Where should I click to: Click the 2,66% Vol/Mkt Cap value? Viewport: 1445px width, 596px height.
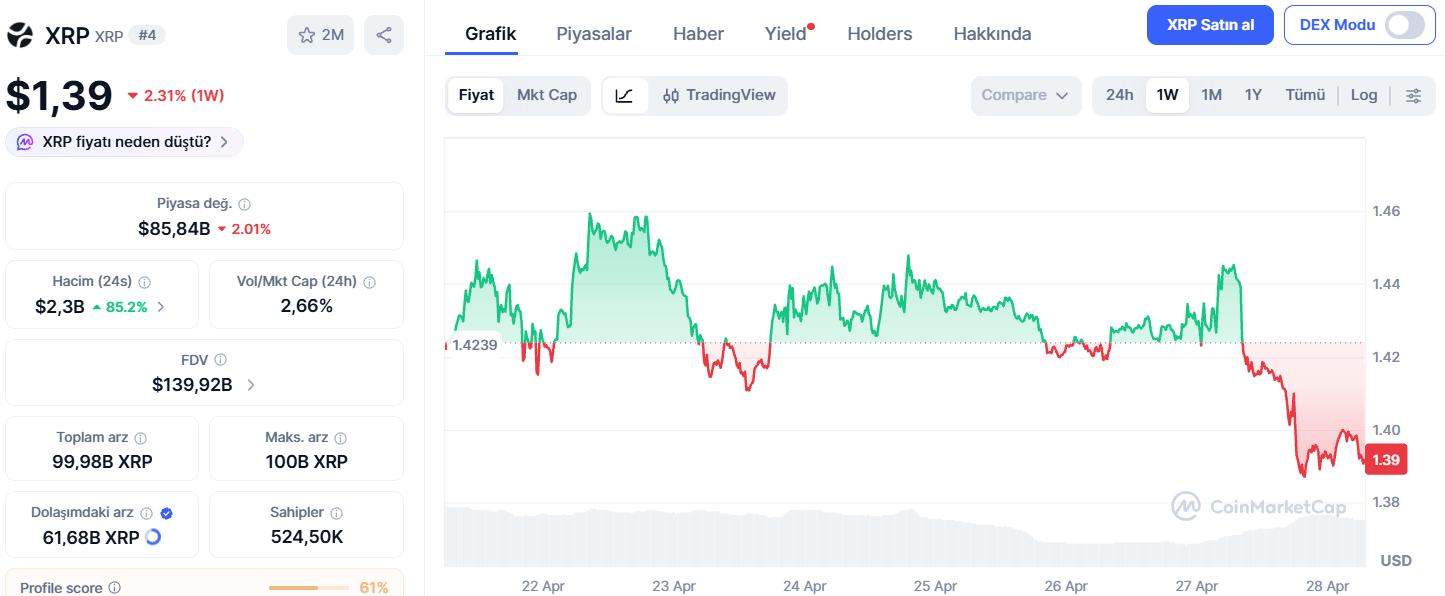click(x=307, y=306)
